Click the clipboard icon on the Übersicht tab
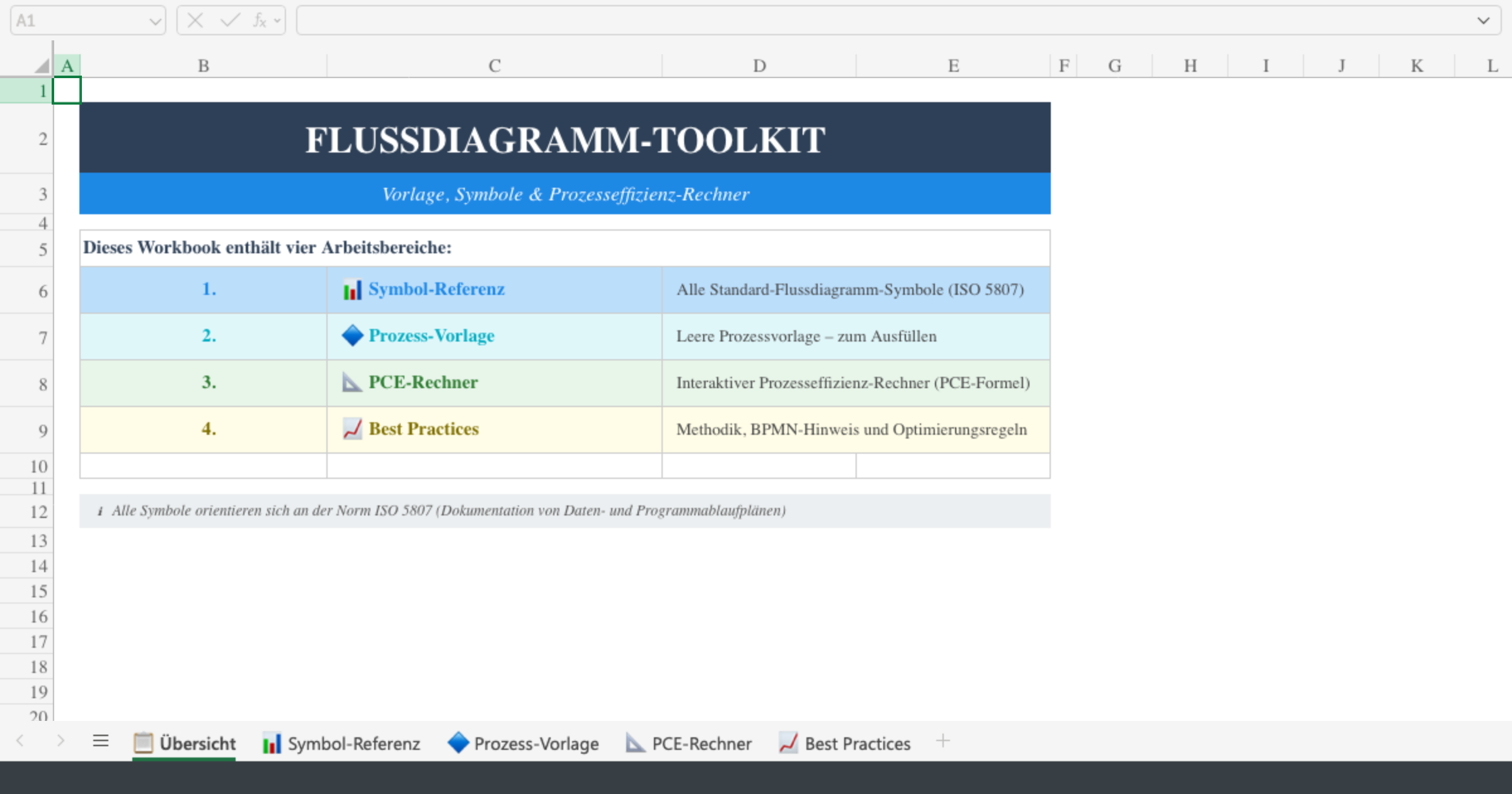The width and height of the screenshot is (1512, 794). [x=143, y=742]
